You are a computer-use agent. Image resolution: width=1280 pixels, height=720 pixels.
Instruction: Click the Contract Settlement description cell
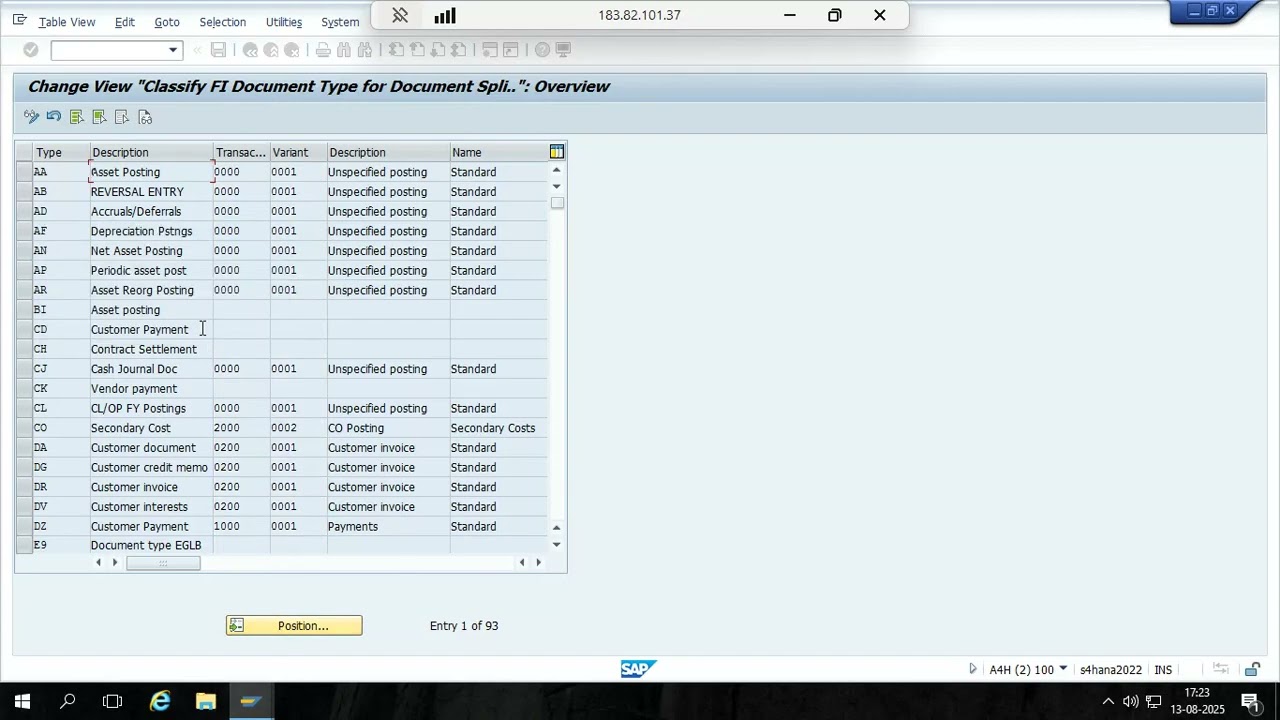[151, 349]
